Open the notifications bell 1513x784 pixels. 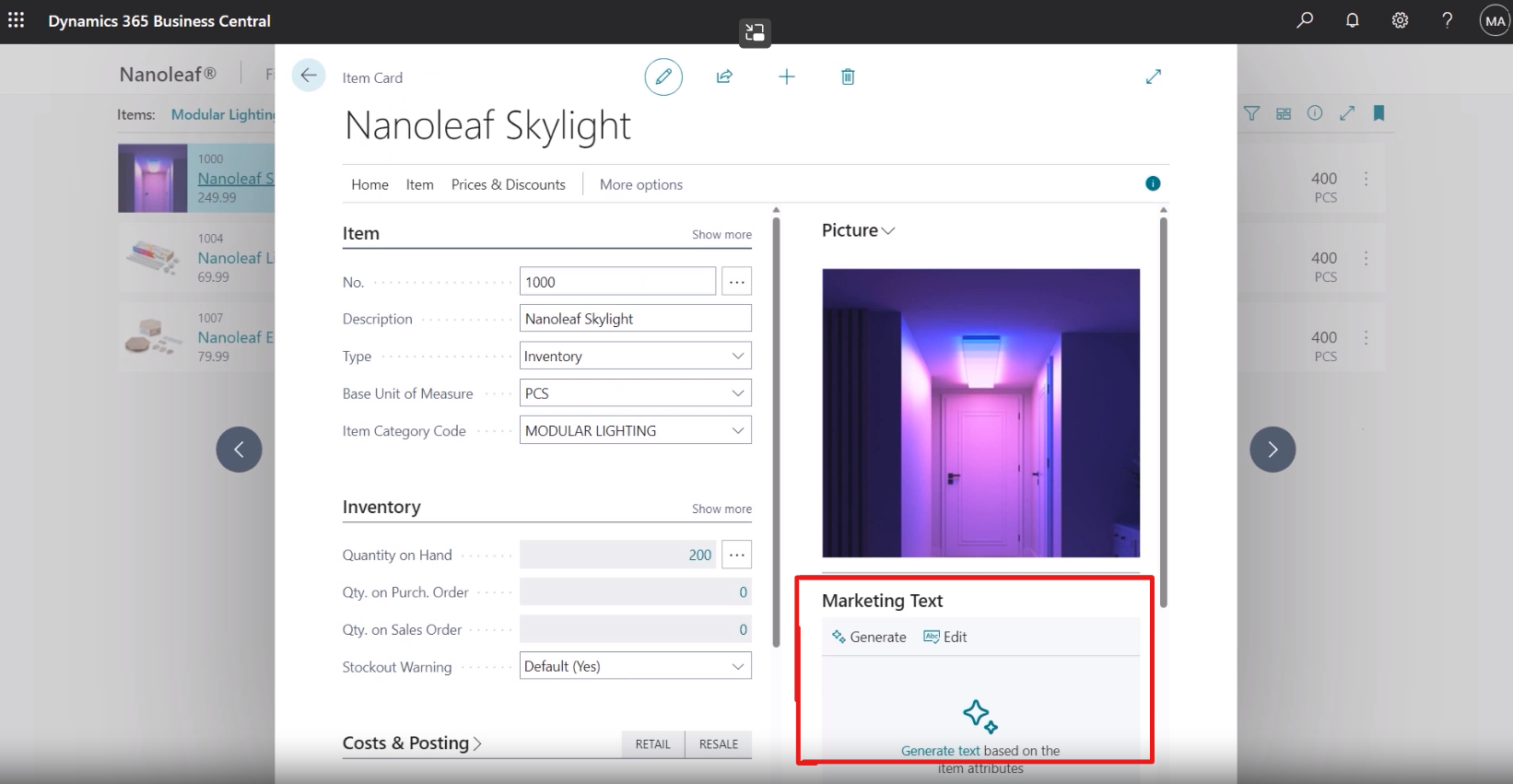click(1353, 20)
